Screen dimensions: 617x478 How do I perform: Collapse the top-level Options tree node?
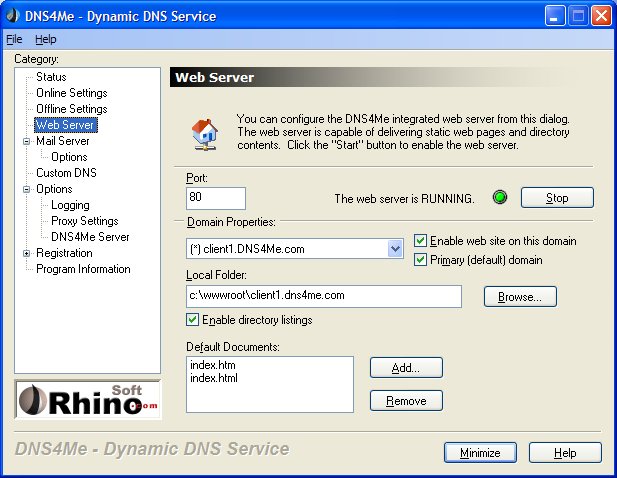coord(26,189)
